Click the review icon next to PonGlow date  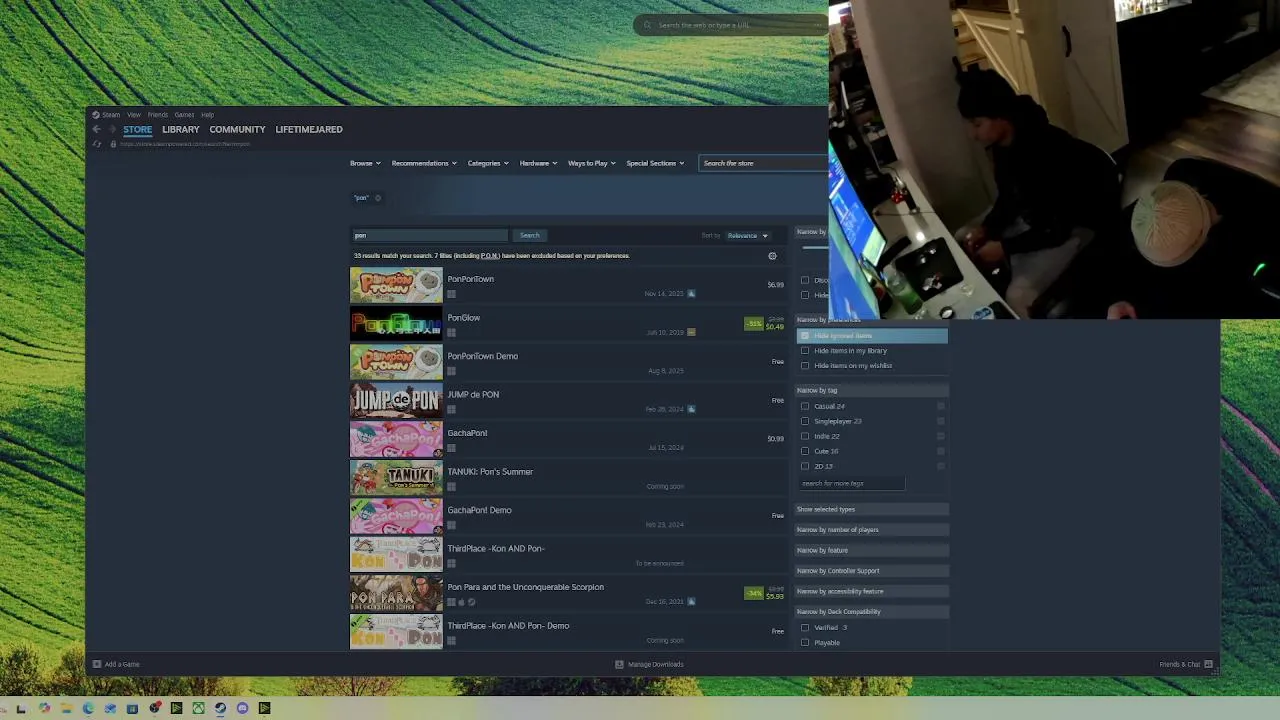tap(691, 332)
